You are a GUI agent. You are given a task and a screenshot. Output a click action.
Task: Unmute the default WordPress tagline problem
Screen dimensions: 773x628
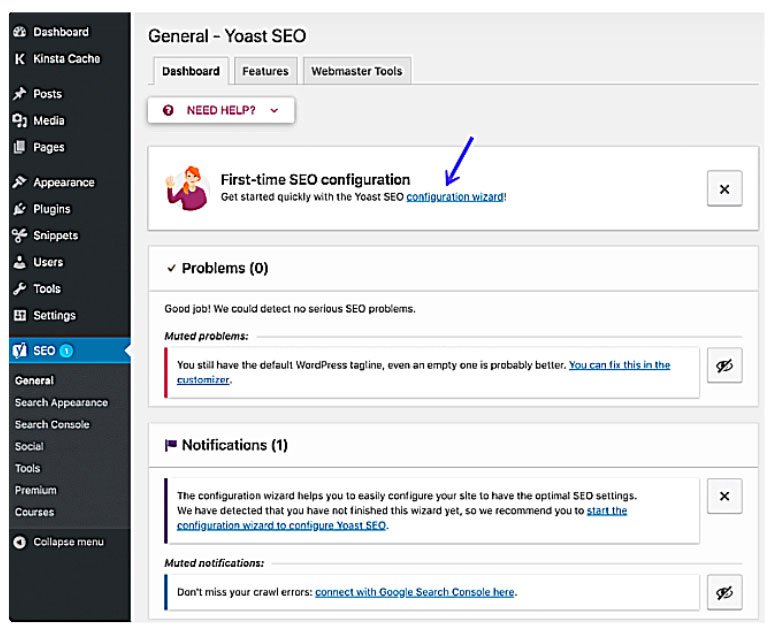point(724,365)
